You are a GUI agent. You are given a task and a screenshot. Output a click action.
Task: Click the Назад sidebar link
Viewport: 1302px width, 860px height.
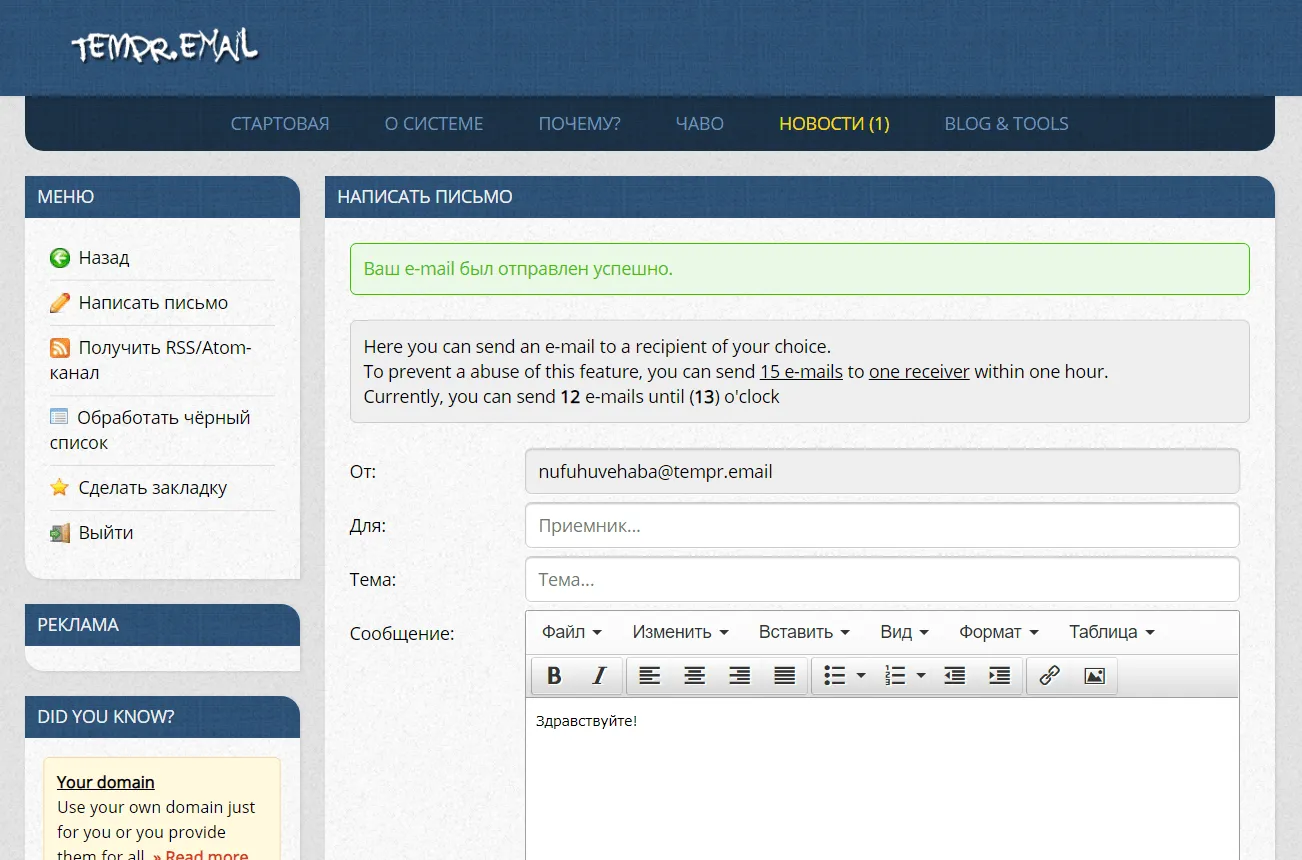104,258
